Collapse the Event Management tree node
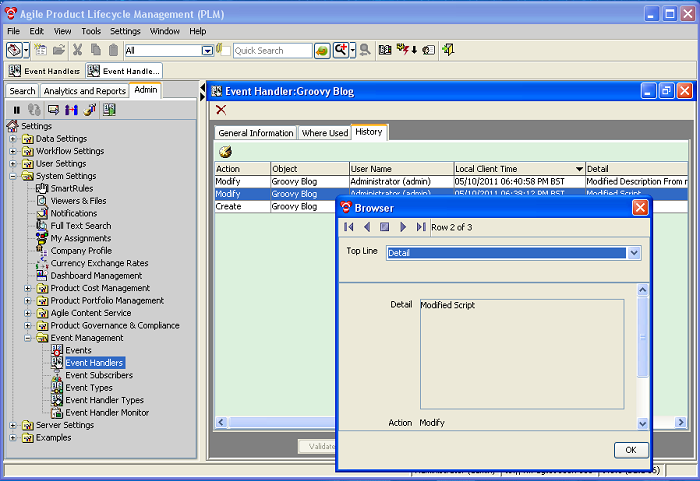Viewport: 700px width, 481px height. click(28, 338)
